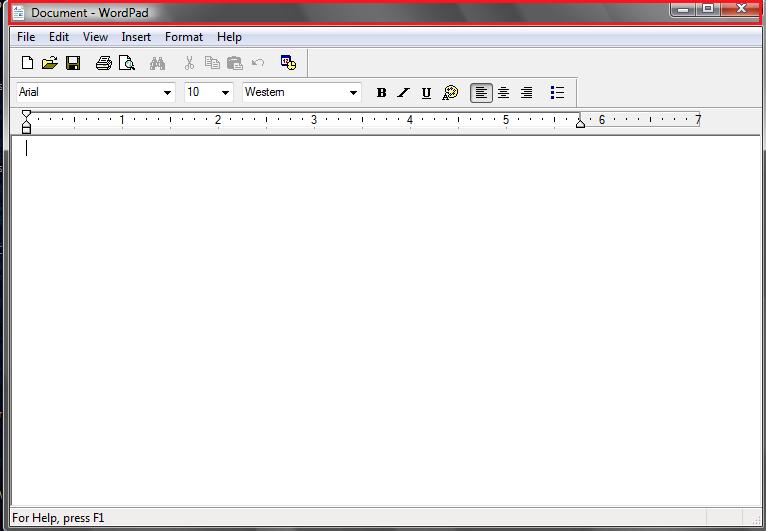Open the font color palette icon
Screen dimensions: 766x531
tap(450, 93)
